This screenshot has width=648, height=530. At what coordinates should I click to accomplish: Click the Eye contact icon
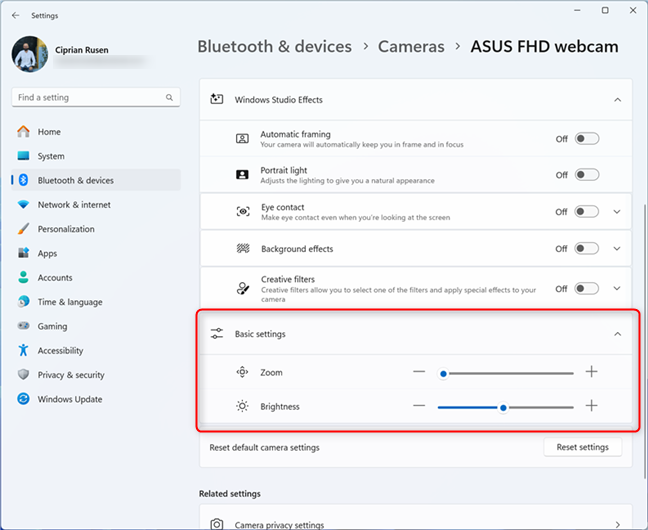243,211
